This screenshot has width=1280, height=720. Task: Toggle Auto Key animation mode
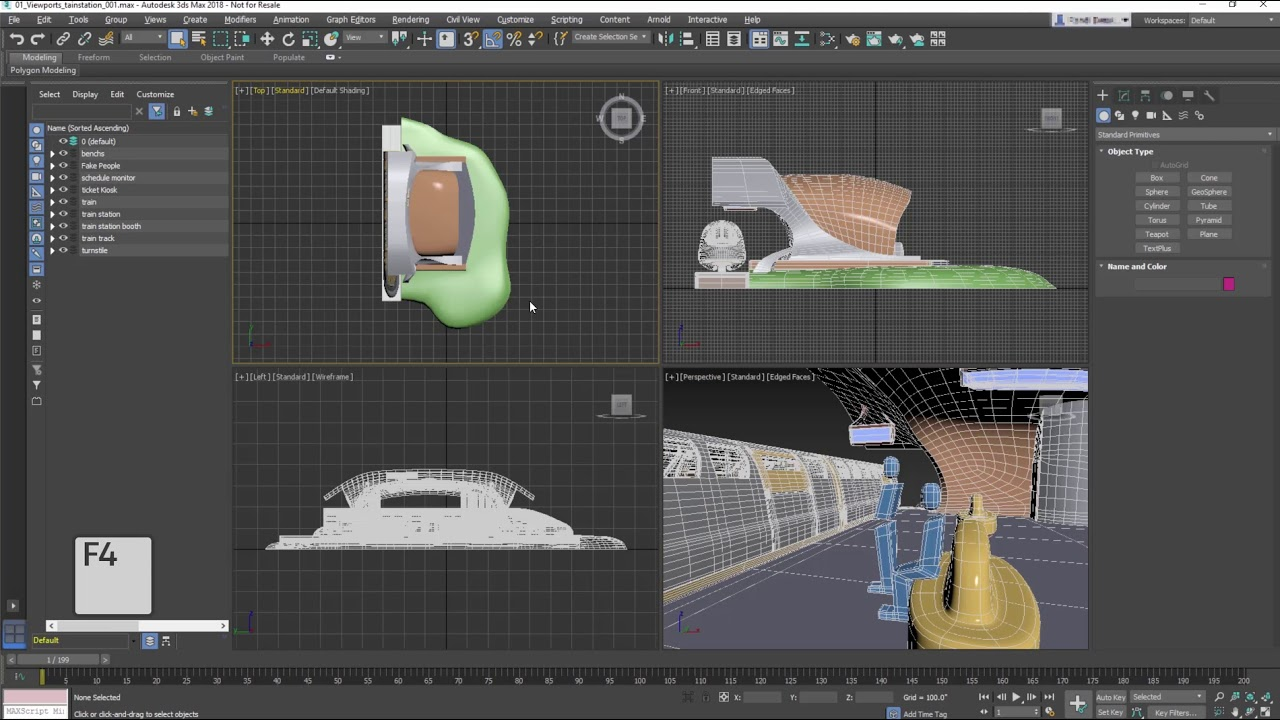1110,697
